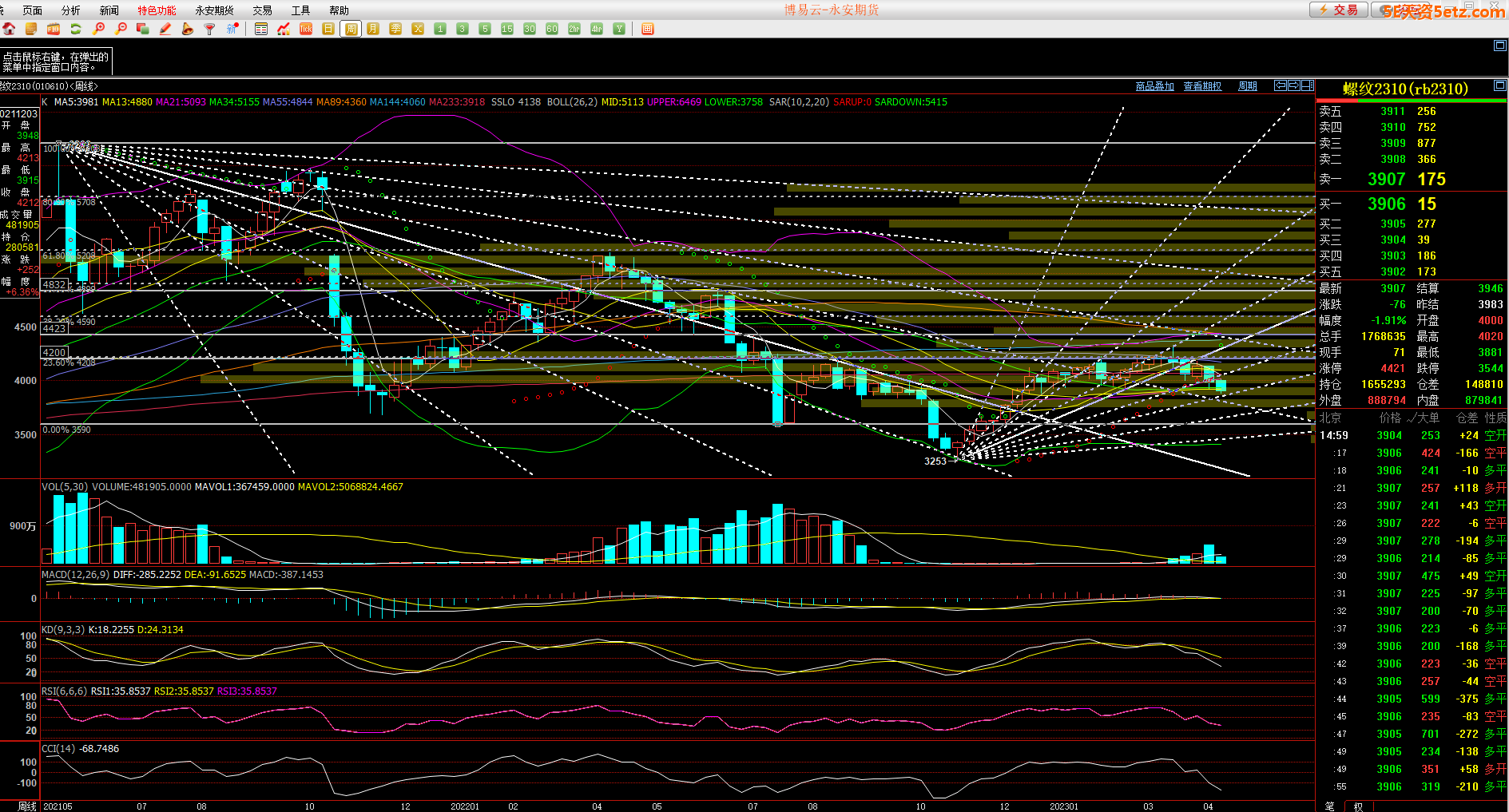Click the red 画 drawing panel icon
Screen dimensions: 1509x812
(648, 29)
